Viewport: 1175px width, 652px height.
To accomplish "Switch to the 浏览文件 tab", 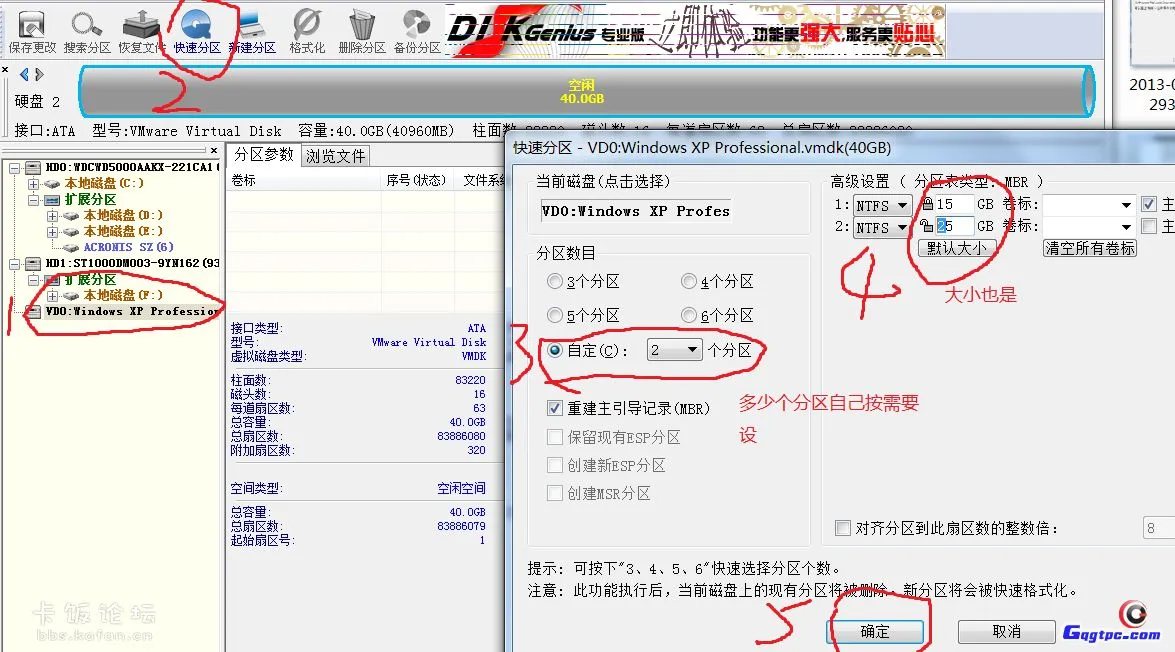I will (x=336, y=156).
